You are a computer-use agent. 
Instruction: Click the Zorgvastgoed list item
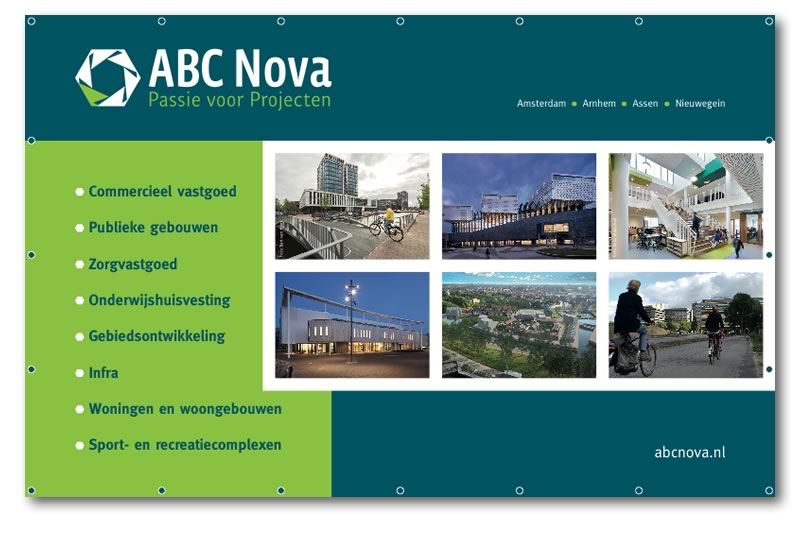(x=133, y=264)
